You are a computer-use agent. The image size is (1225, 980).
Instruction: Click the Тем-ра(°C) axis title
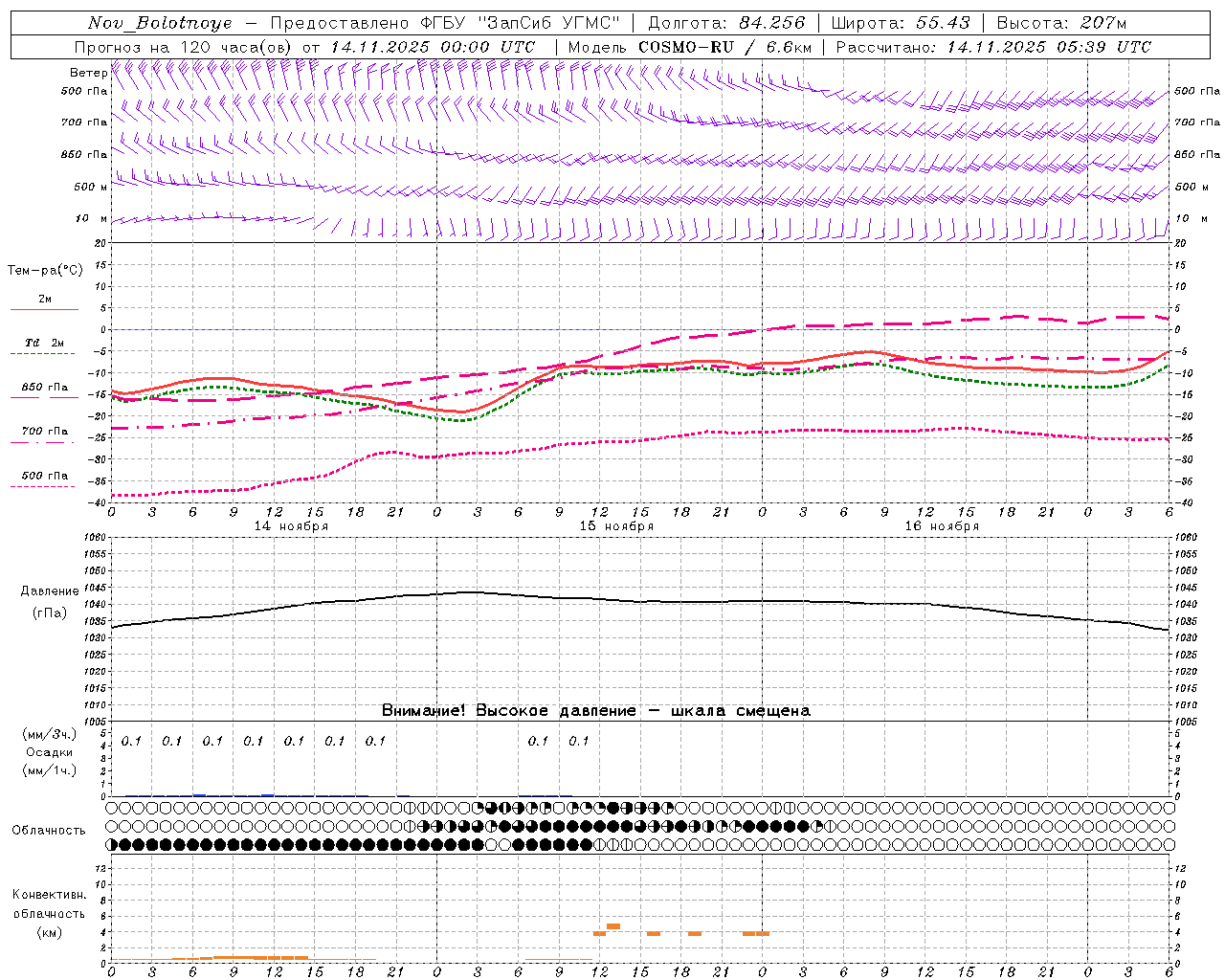tap(45, 271)
